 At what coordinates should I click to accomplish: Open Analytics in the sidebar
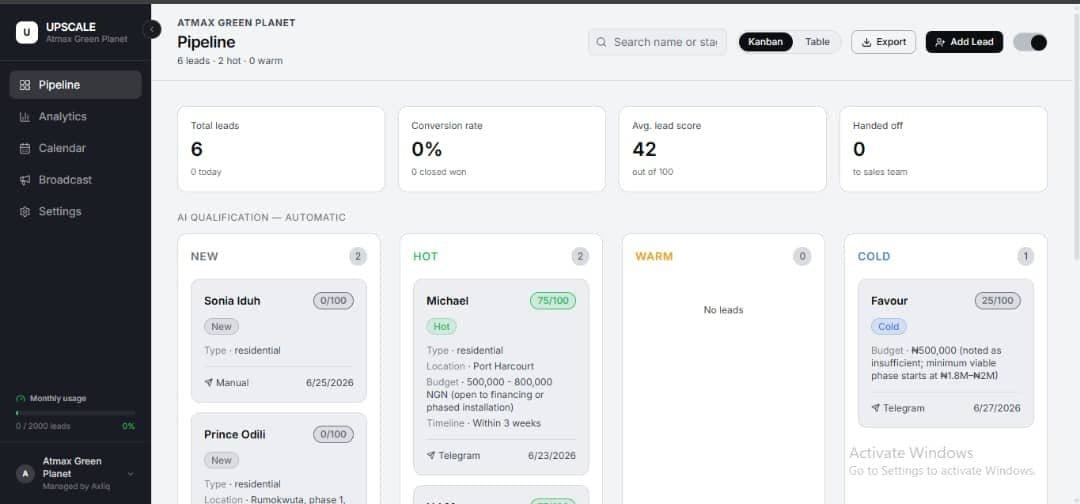tap(75, 116)
